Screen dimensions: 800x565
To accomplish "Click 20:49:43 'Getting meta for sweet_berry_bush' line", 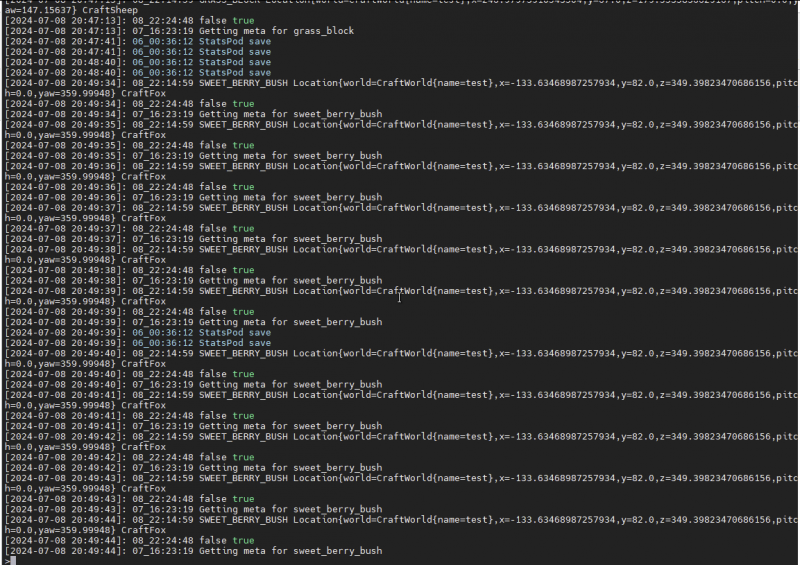I will pyautogui.click(x=193, y=509).
